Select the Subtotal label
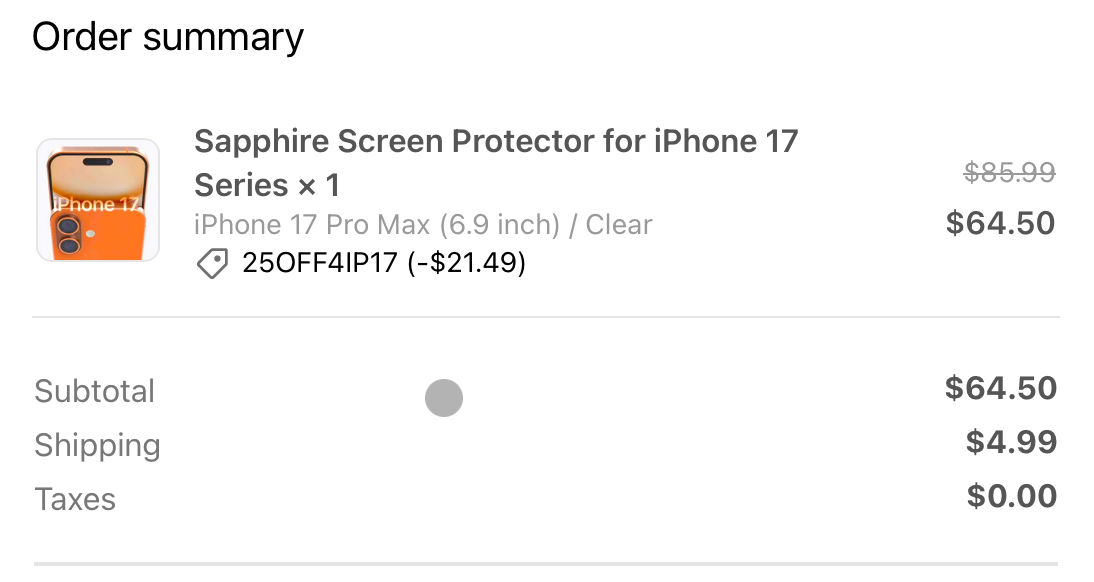 tap(95, 391)
